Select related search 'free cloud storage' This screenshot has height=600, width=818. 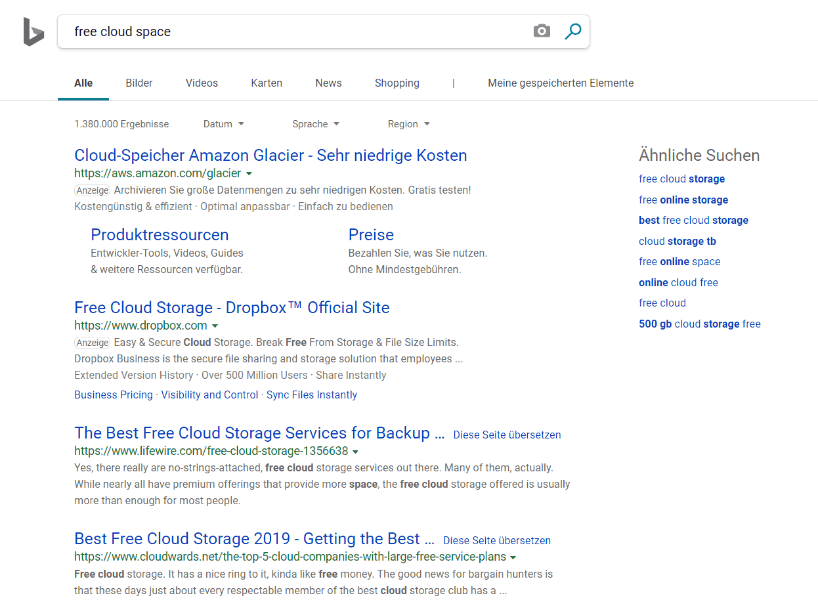(681, 179)
